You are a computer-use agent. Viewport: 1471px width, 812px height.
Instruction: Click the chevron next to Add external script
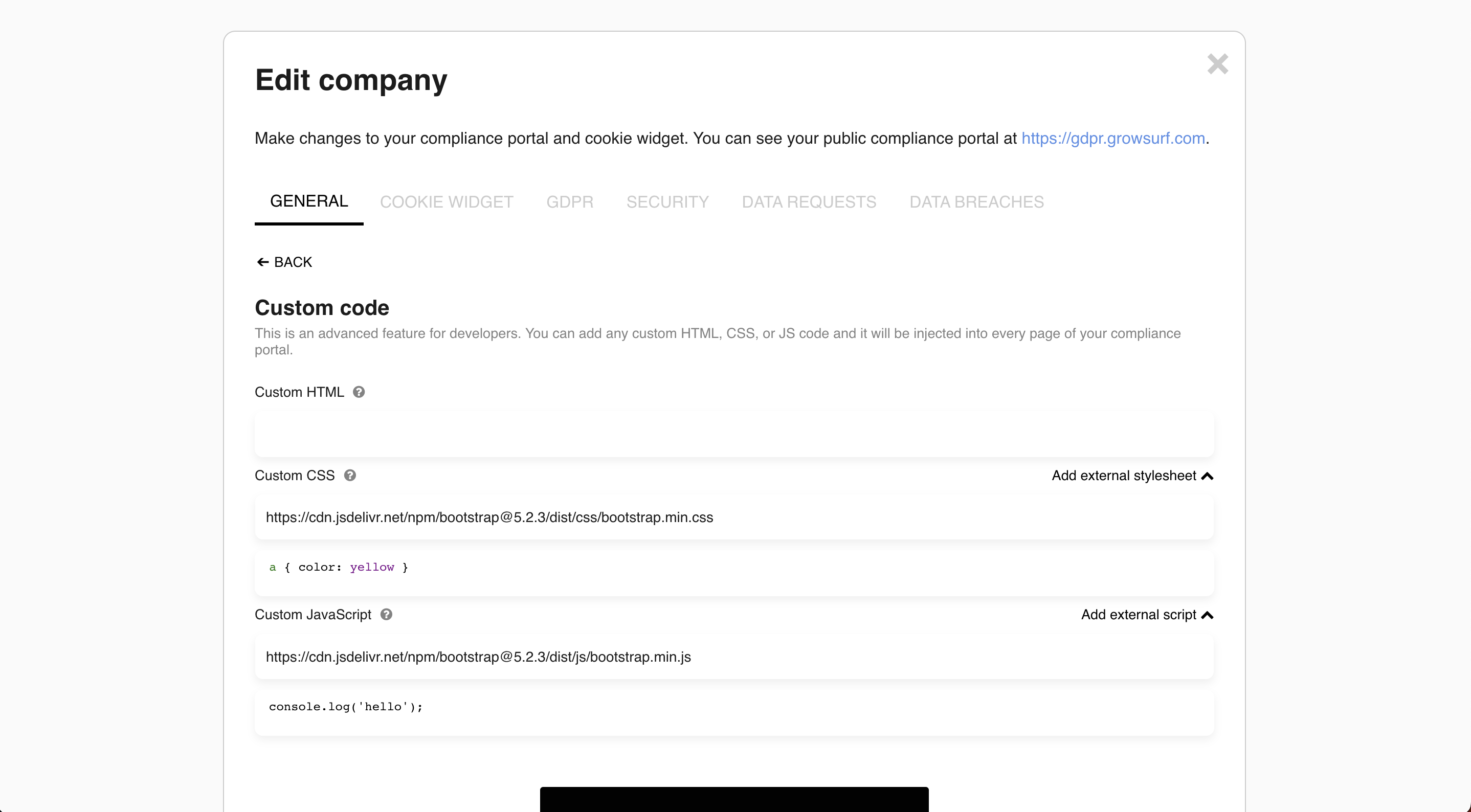coord(1207,615)
